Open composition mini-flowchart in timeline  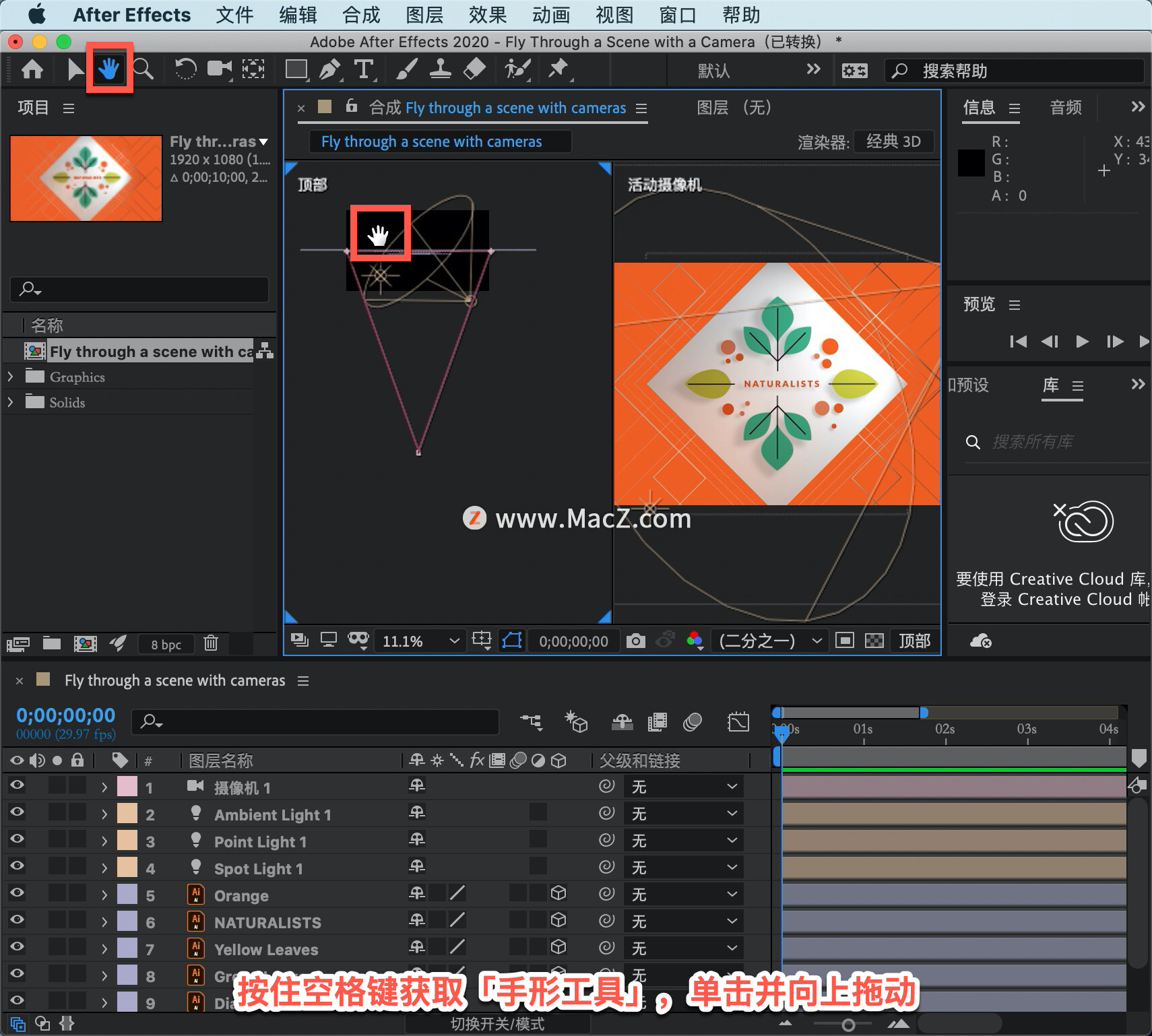[531, 722]
